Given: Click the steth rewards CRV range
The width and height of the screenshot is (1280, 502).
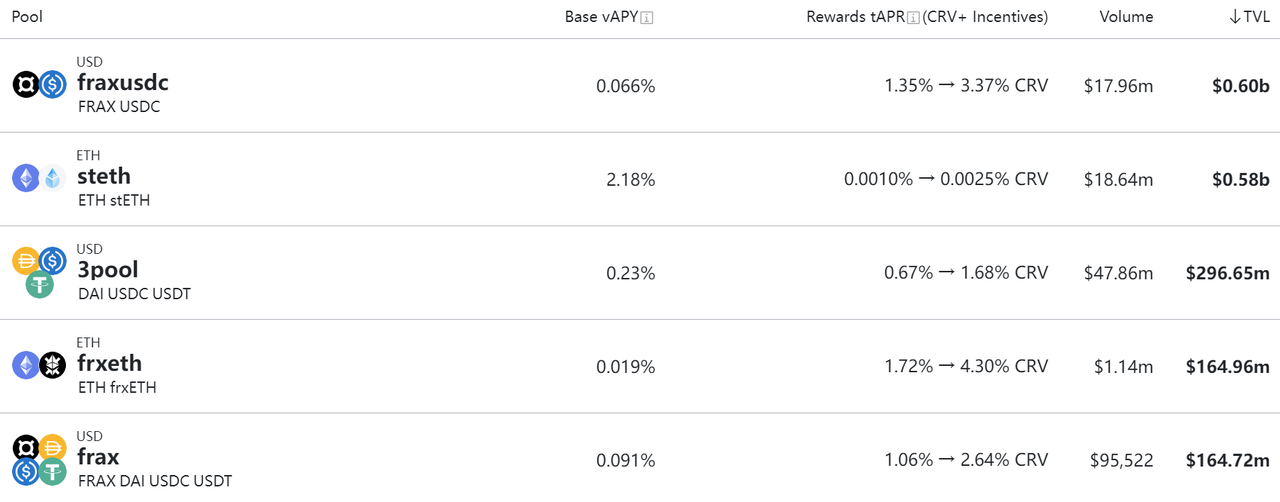Looking at the screenshot, I should [945, 179].
